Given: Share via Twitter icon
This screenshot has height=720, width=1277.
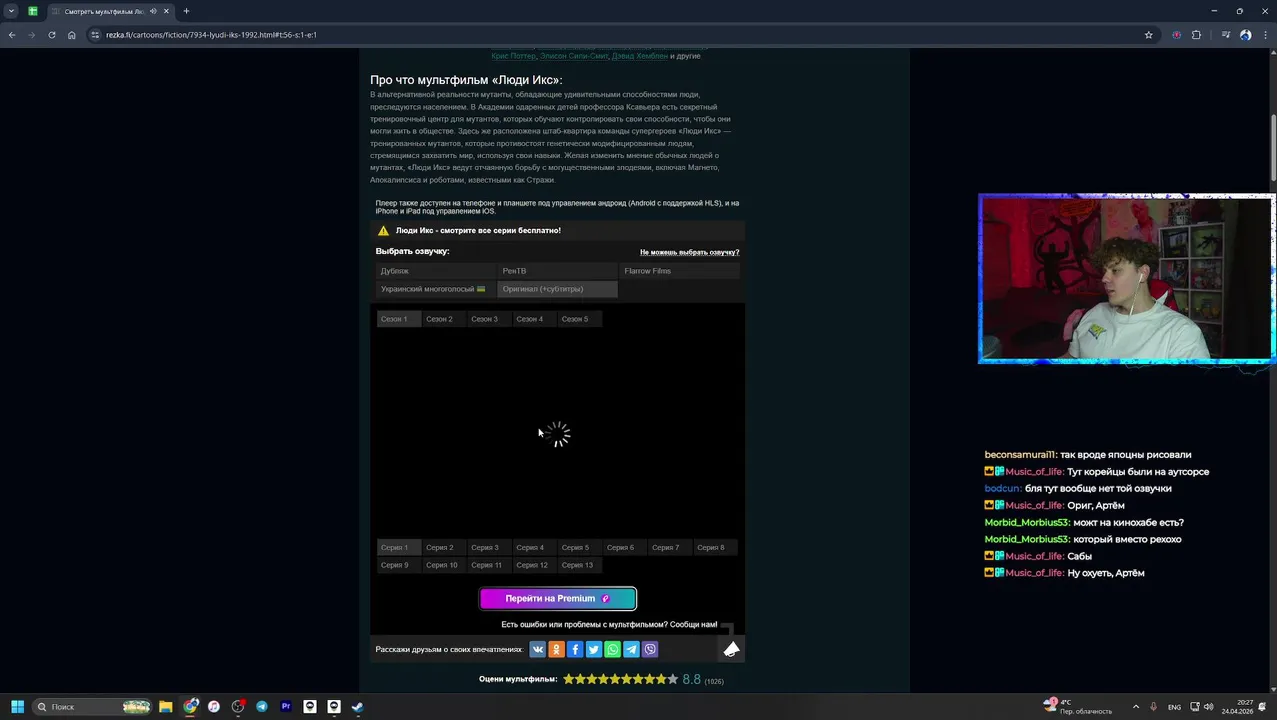Looking at the screenshot, I should [x=594, y=649].
